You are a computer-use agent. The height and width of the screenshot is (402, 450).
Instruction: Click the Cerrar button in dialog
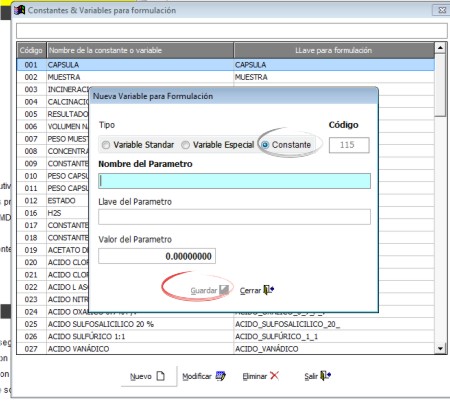pyautogui.click(x=257, y=290)
